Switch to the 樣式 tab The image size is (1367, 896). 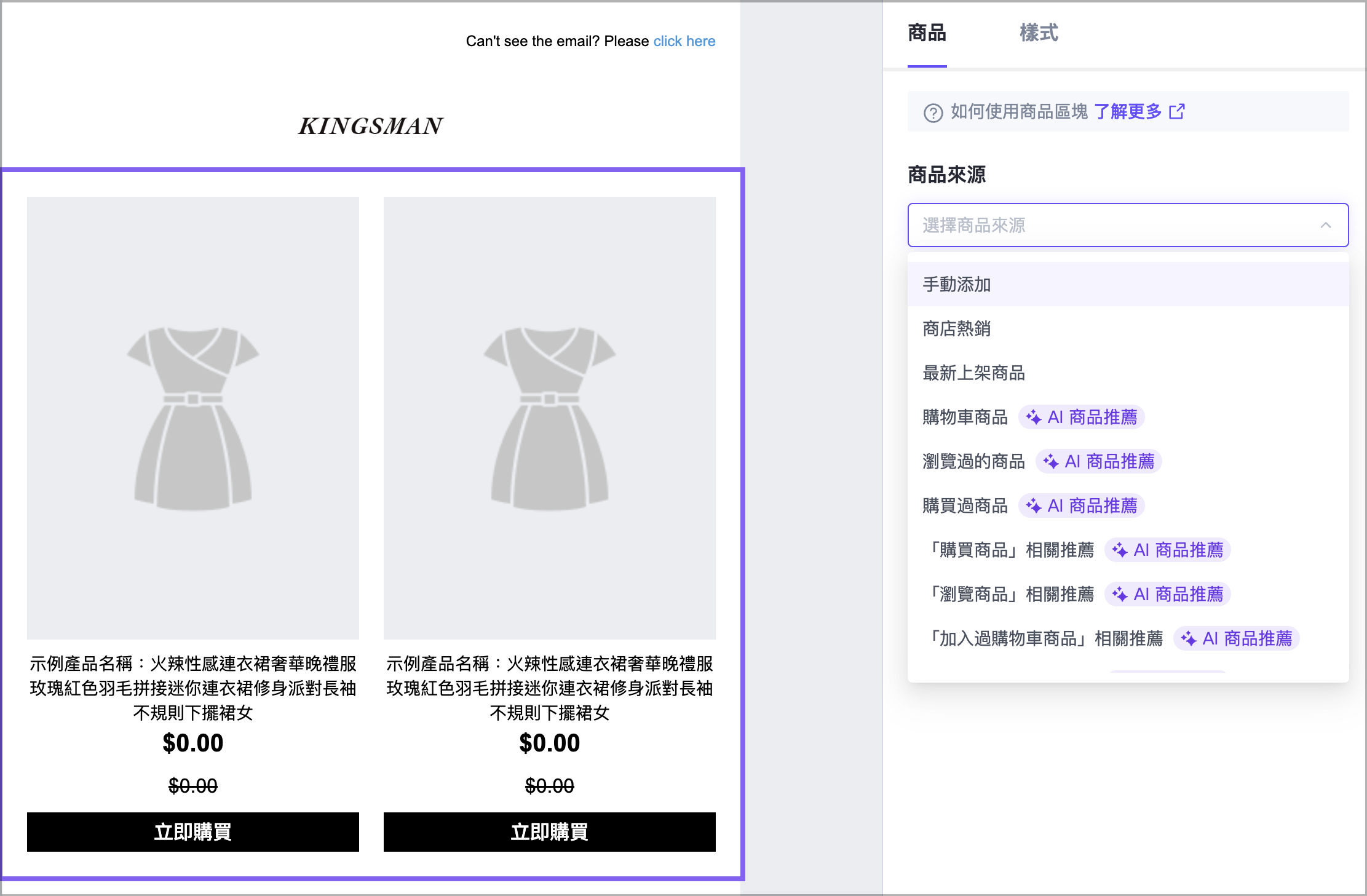[x=1039, y=33]
